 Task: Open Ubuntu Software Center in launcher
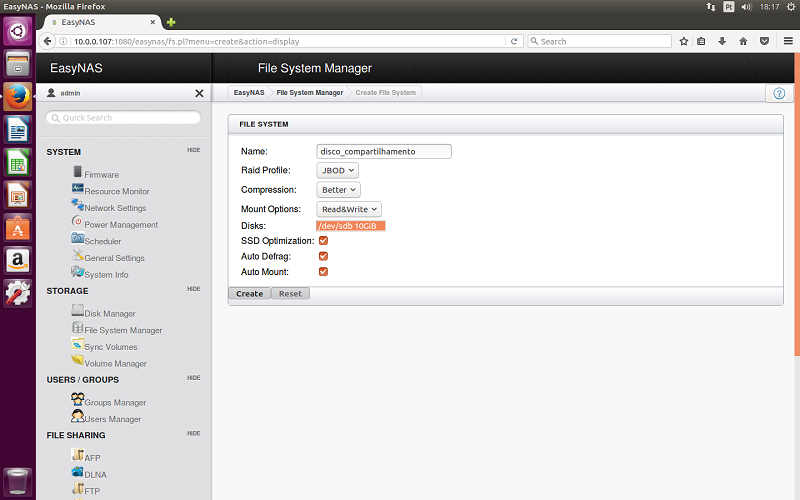click(18, 228)
